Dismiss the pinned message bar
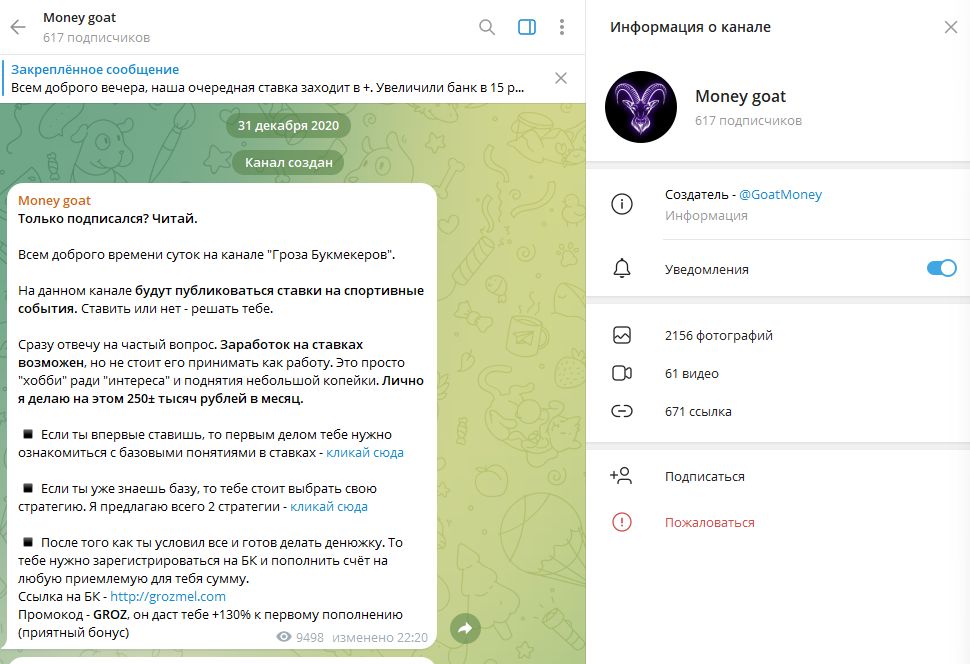Screen dimensions: 970x664 [560, 78]
